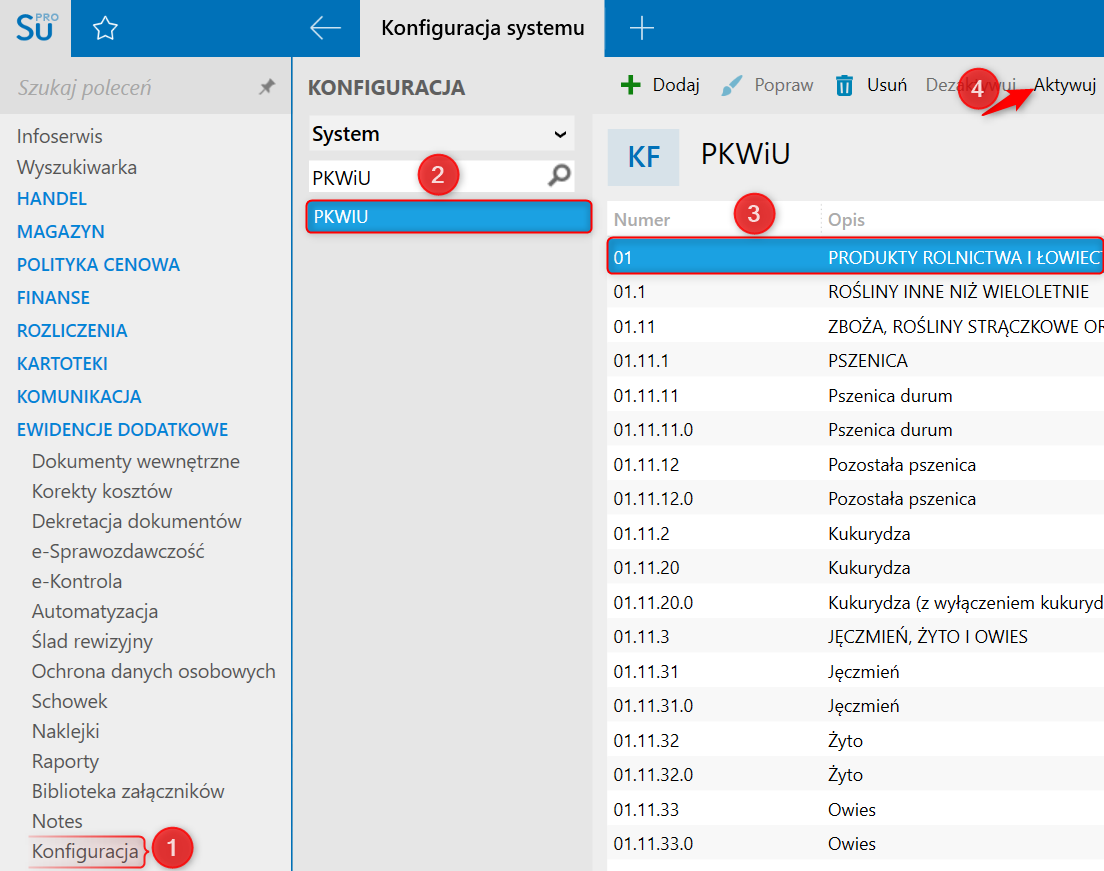This screenshot has width=1104, height=871.
Task: Open e-Sprawozdawczość
Action: 118,551
